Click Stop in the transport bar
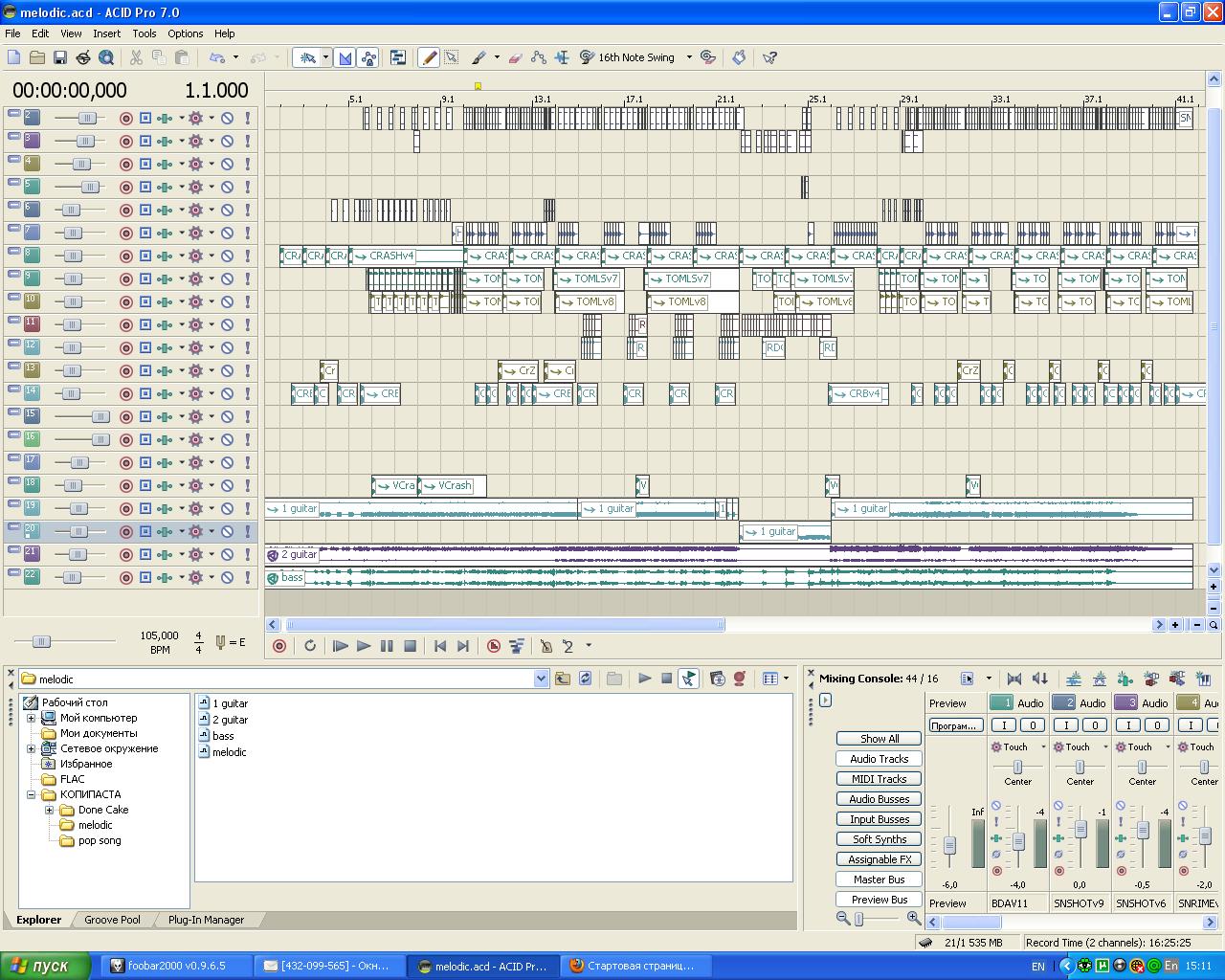The width and height of the screenshot is (1225, 980). [x=410, y=646]
